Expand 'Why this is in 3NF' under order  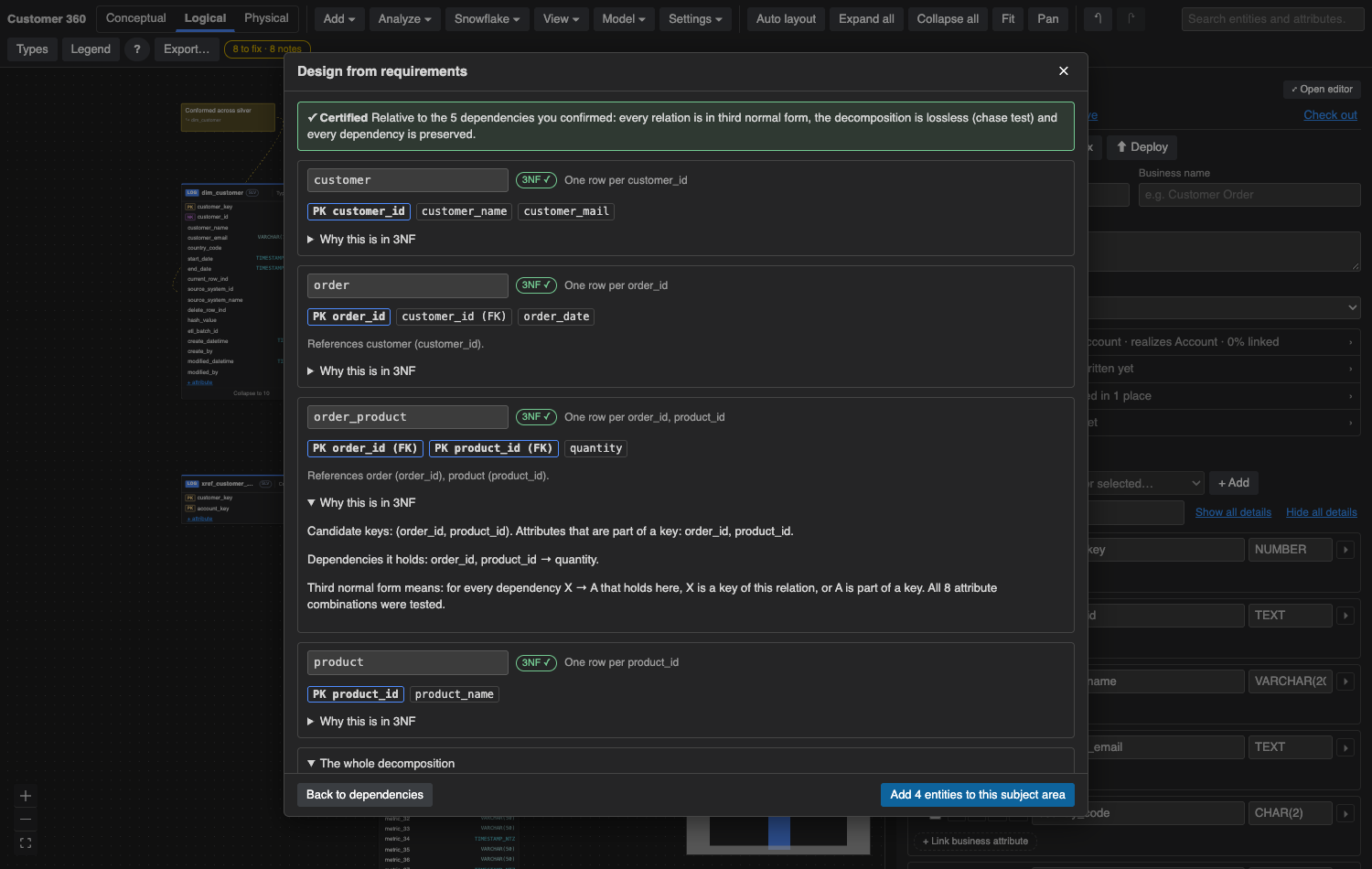pyautogui.click(x=361, y=371)
